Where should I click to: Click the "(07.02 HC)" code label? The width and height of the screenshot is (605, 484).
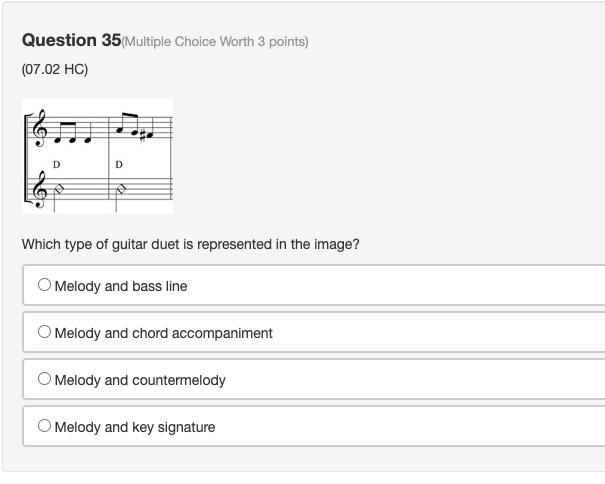coord(55,70)
